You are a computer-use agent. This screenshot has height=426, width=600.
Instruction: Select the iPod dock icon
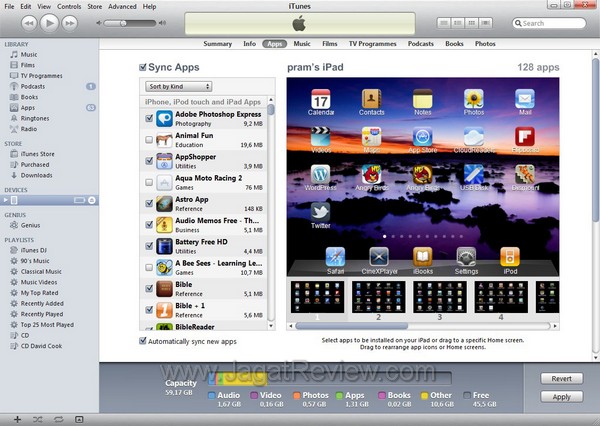510,257
